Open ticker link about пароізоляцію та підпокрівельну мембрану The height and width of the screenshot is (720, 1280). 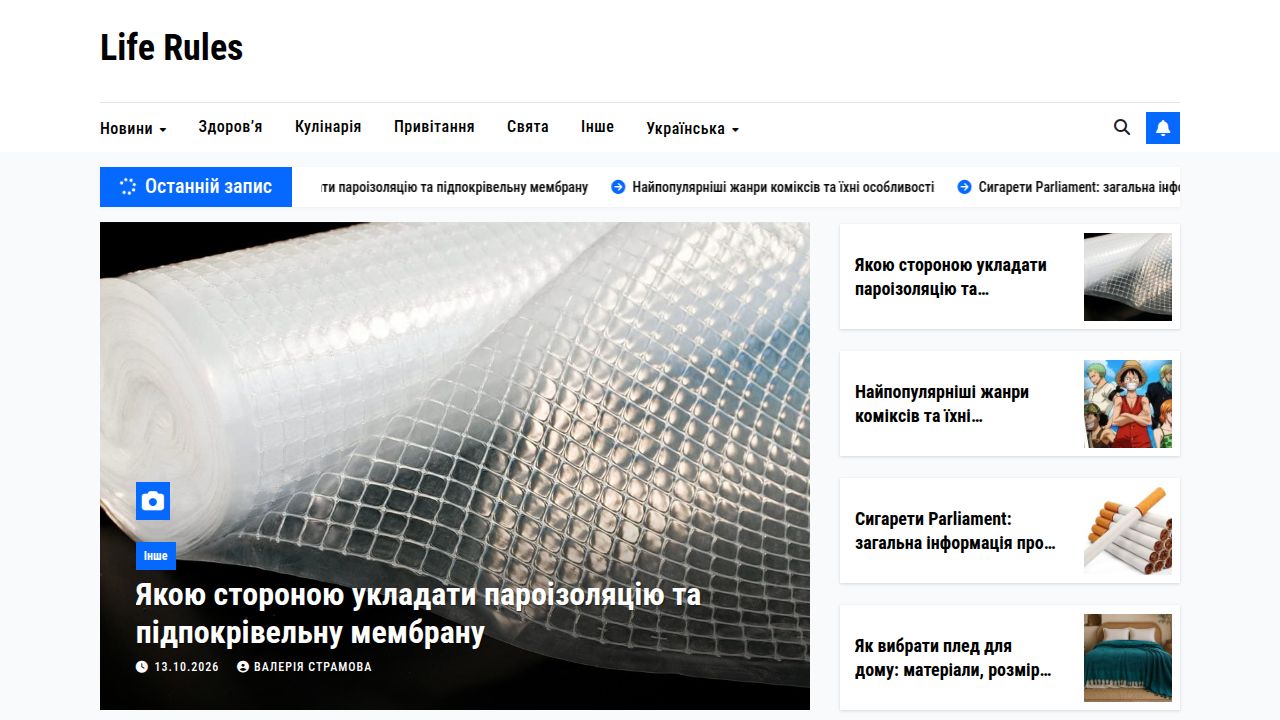click(454, 187)
